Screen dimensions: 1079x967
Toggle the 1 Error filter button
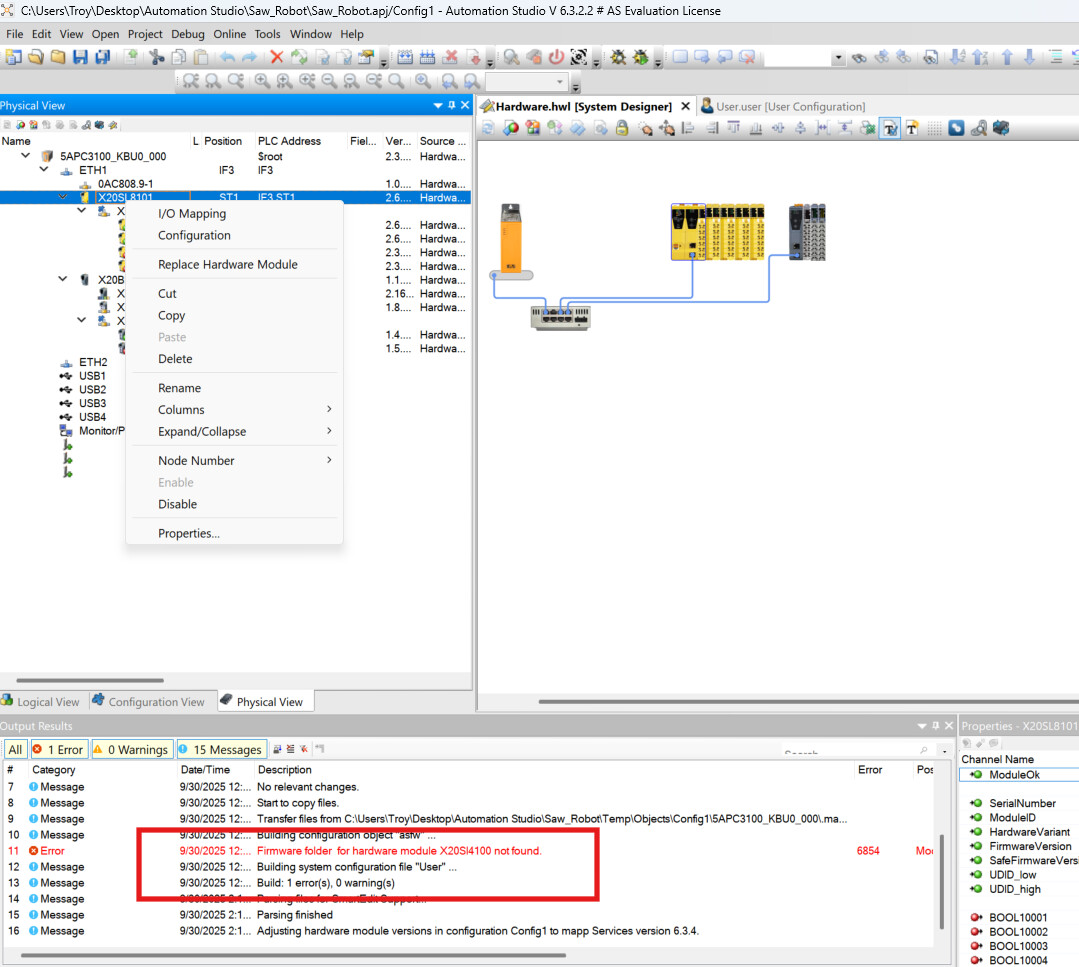[58, 750]
